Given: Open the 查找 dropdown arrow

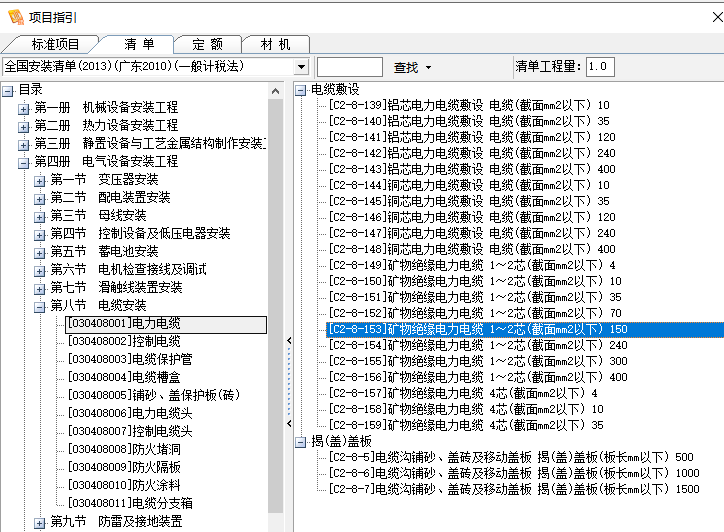Looking at the screenshot, I should [x=428, y=67].
